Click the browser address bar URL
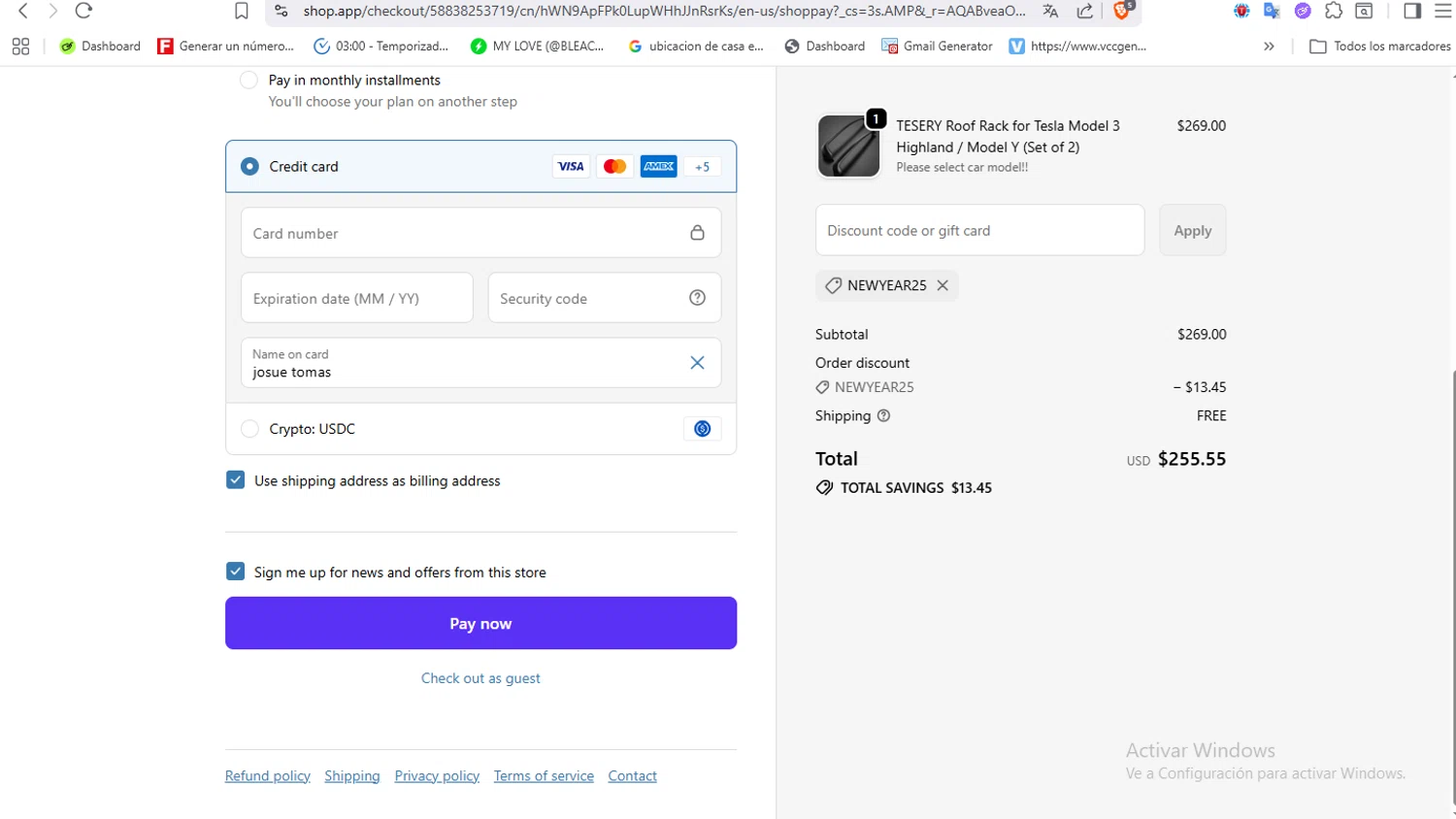This screenshot has width=1456, height=819. (663, 12)
